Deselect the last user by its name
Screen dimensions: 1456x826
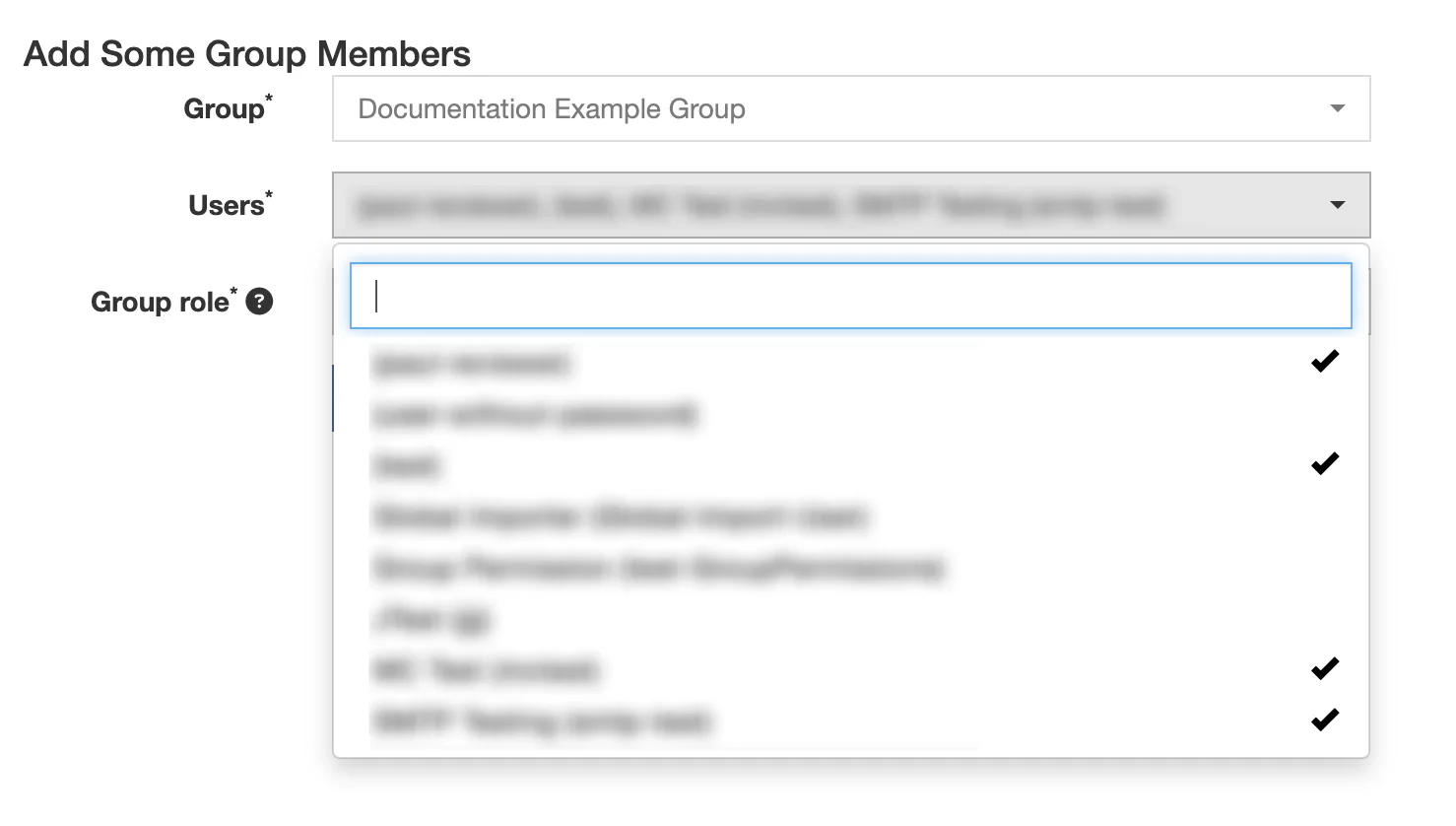[541, 722]
